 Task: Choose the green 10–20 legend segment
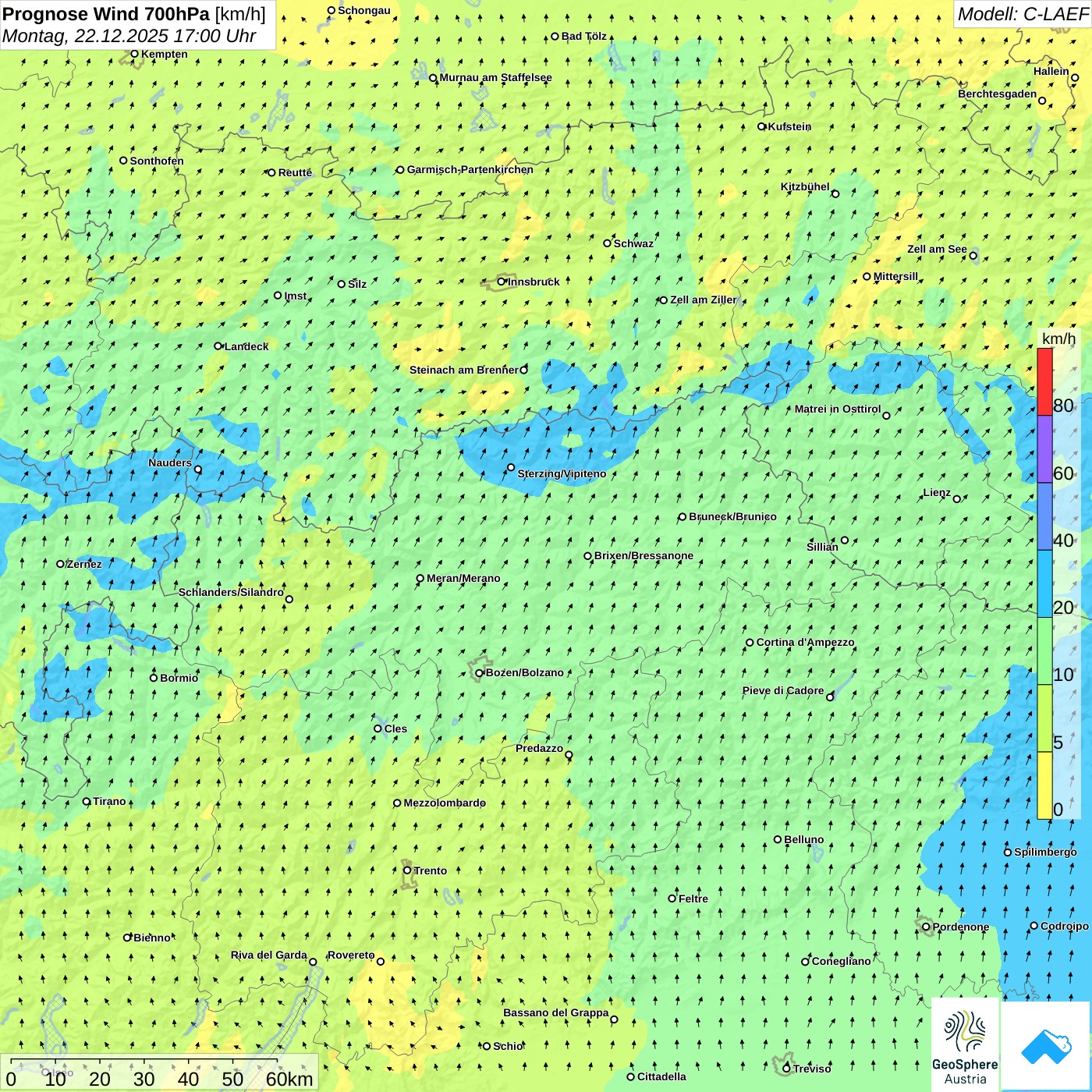coord(1044,651)
